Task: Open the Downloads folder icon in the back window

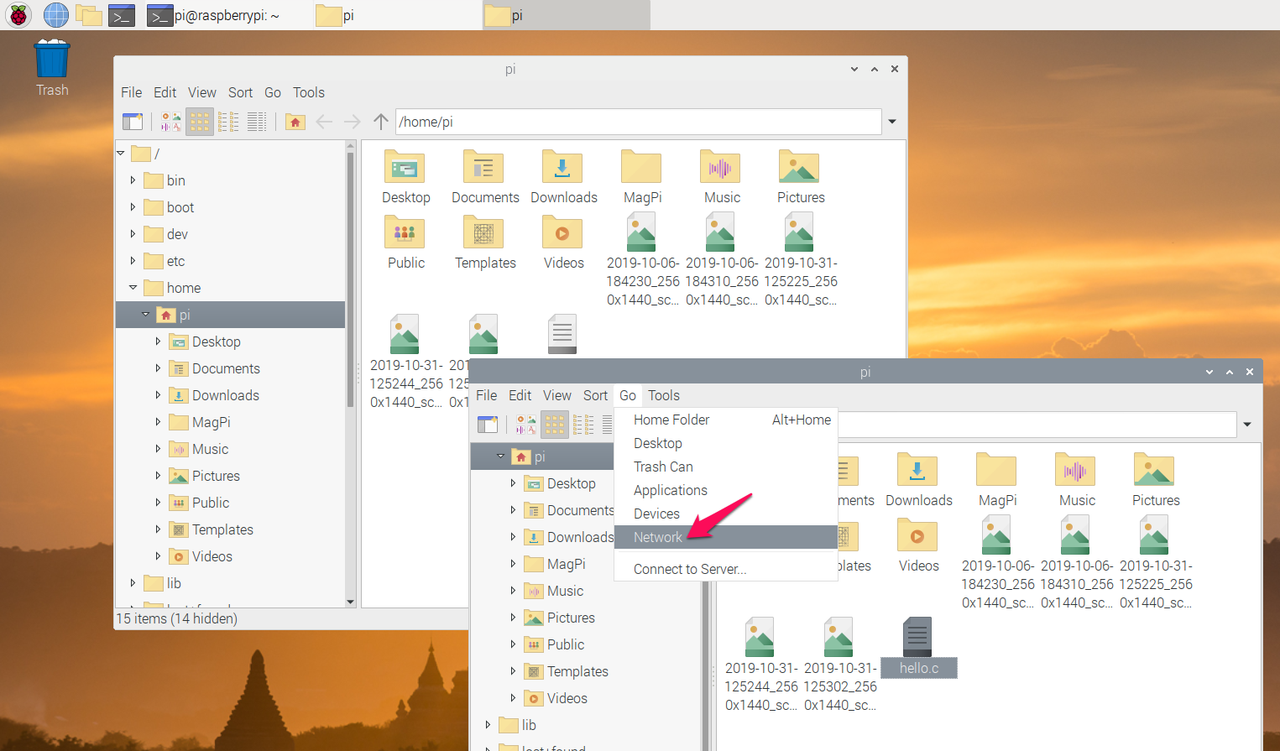Action: click(x=563, y=177)
